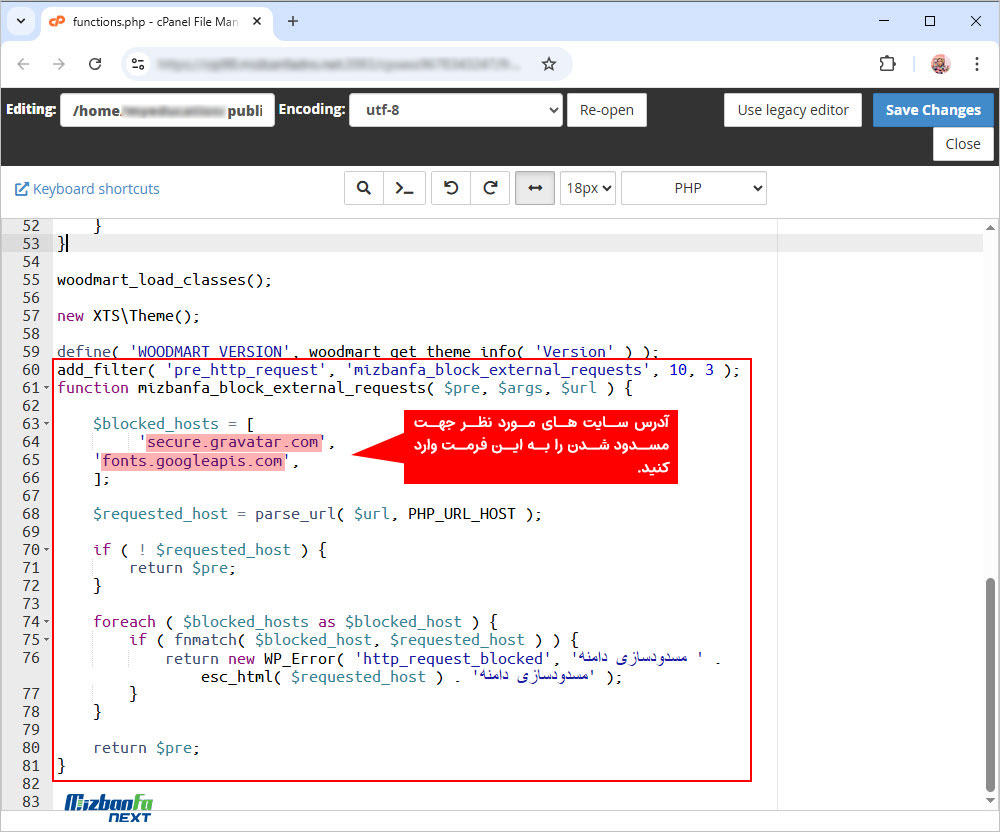Undo the last edit with undo arrow
Image resolution: width=1000 pixels, height=832 pixels.
point(451,188)
